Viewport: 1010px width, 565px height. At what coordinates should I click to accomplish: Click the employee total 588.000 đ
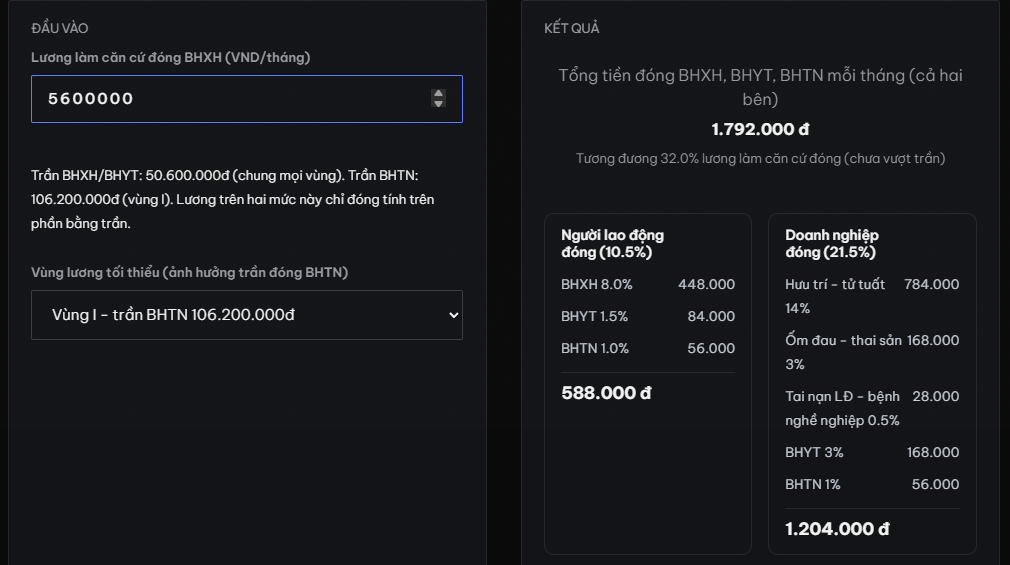(606, 393)
